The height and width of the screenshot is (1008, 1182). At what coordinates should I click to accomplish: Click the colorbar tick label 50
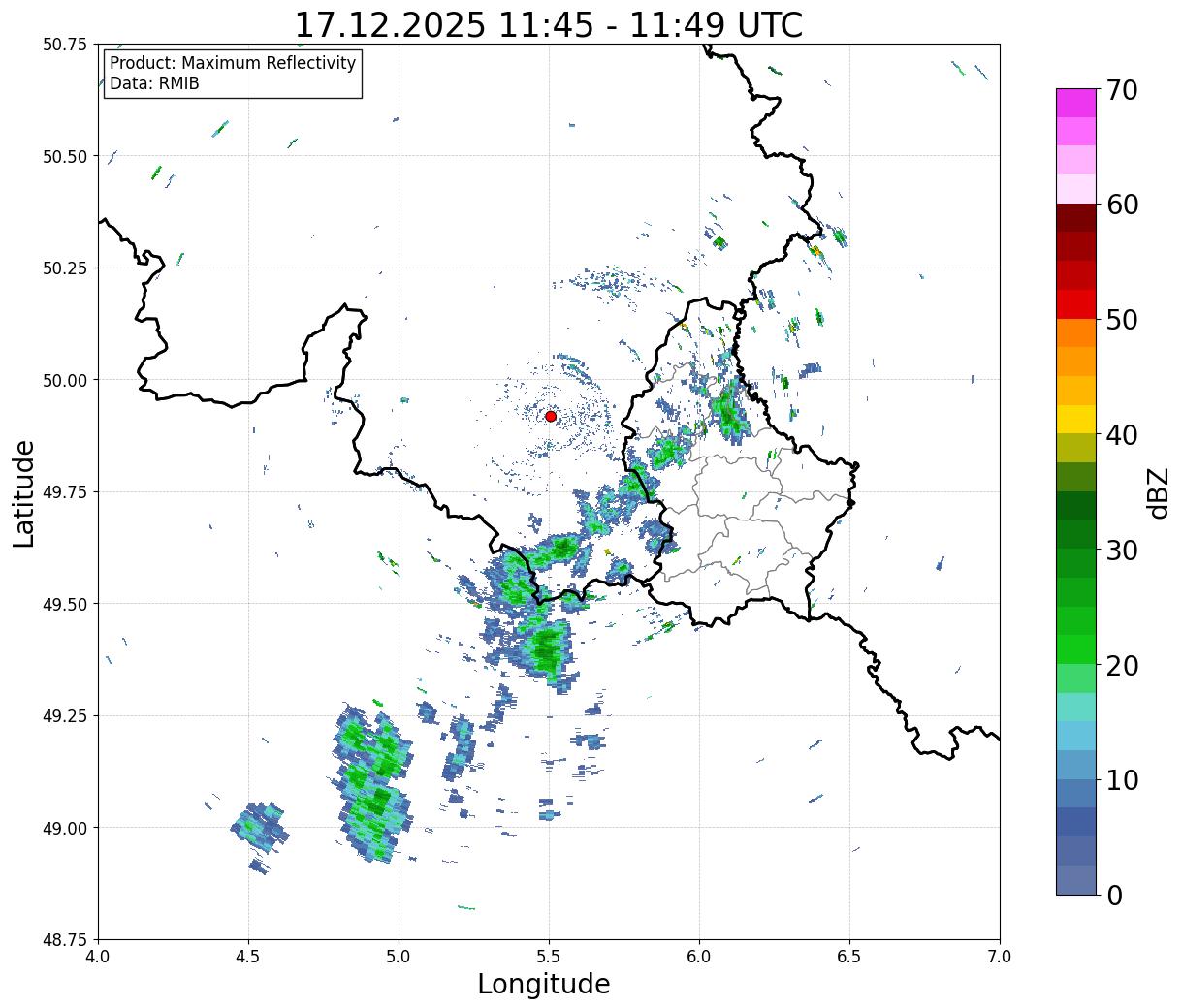[x=1122, y=320]
